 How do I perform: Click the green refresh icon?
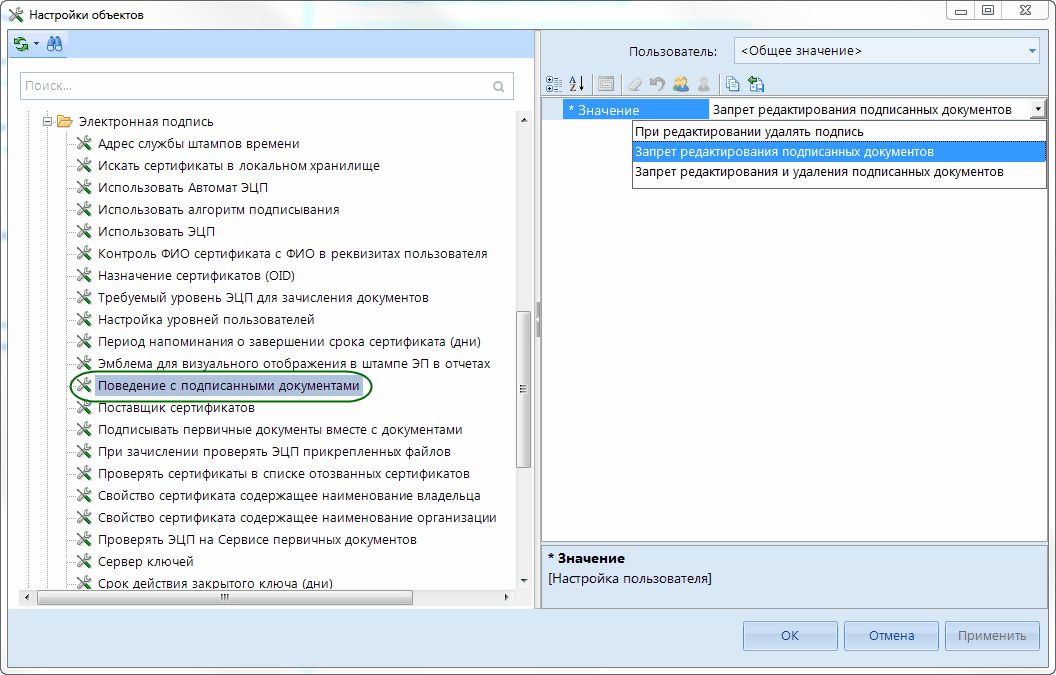(x=20, y=44)
